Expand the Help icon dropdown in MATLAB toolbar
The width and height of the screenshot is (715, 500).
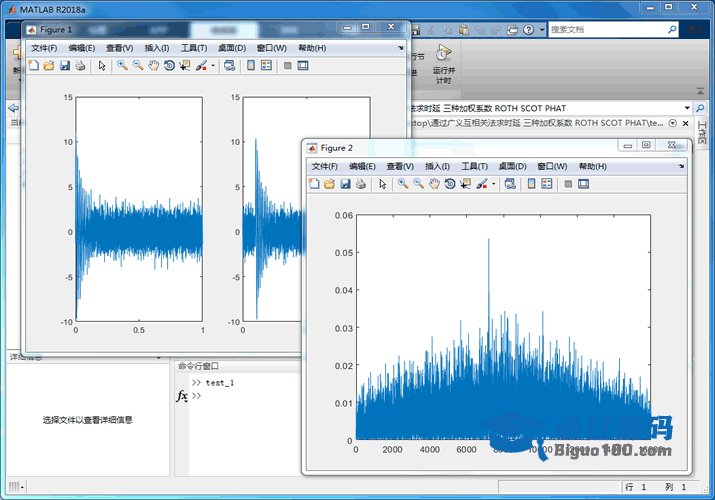541,30
